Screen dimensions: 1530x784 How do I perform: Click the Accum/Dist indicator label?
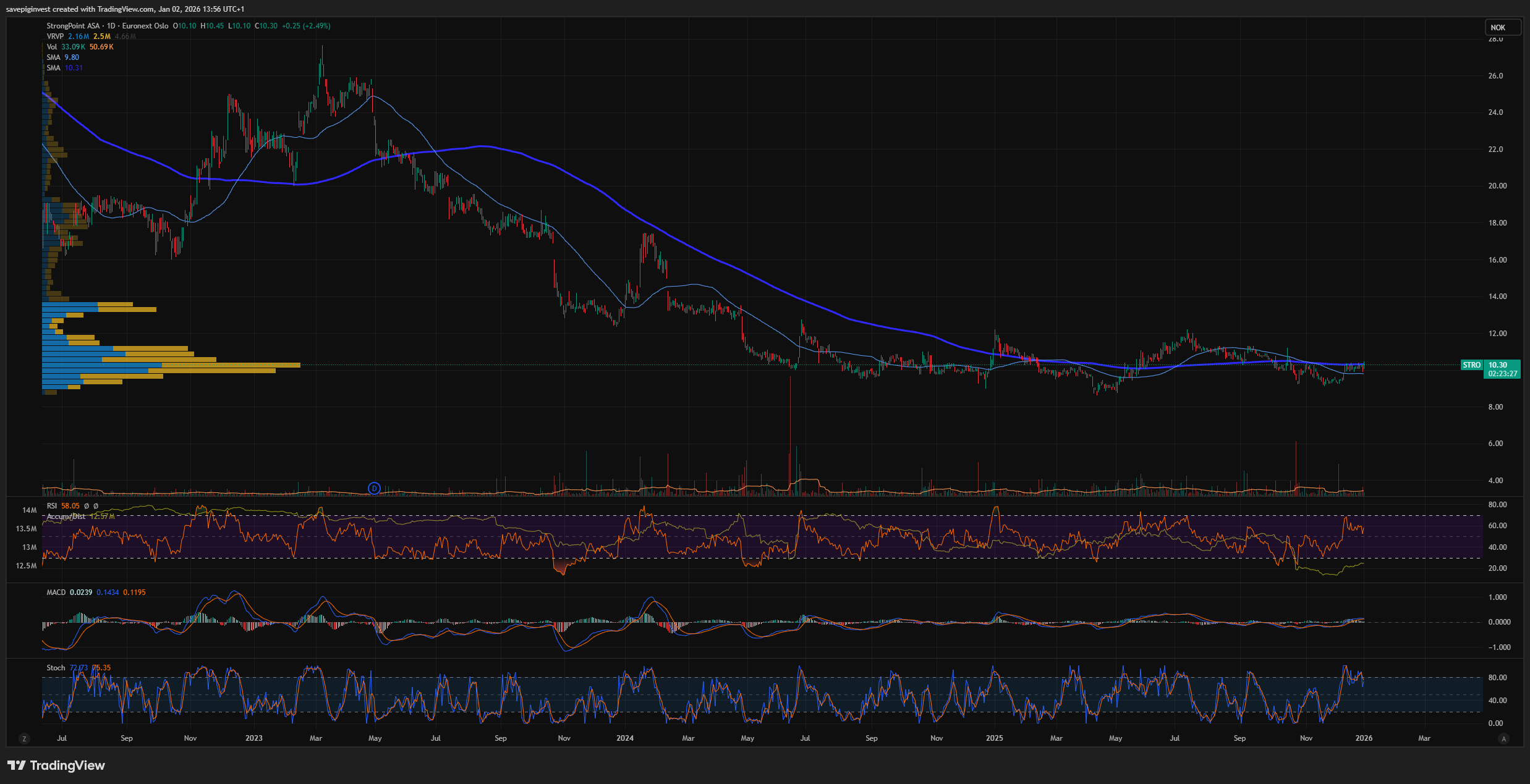[66, 516]
